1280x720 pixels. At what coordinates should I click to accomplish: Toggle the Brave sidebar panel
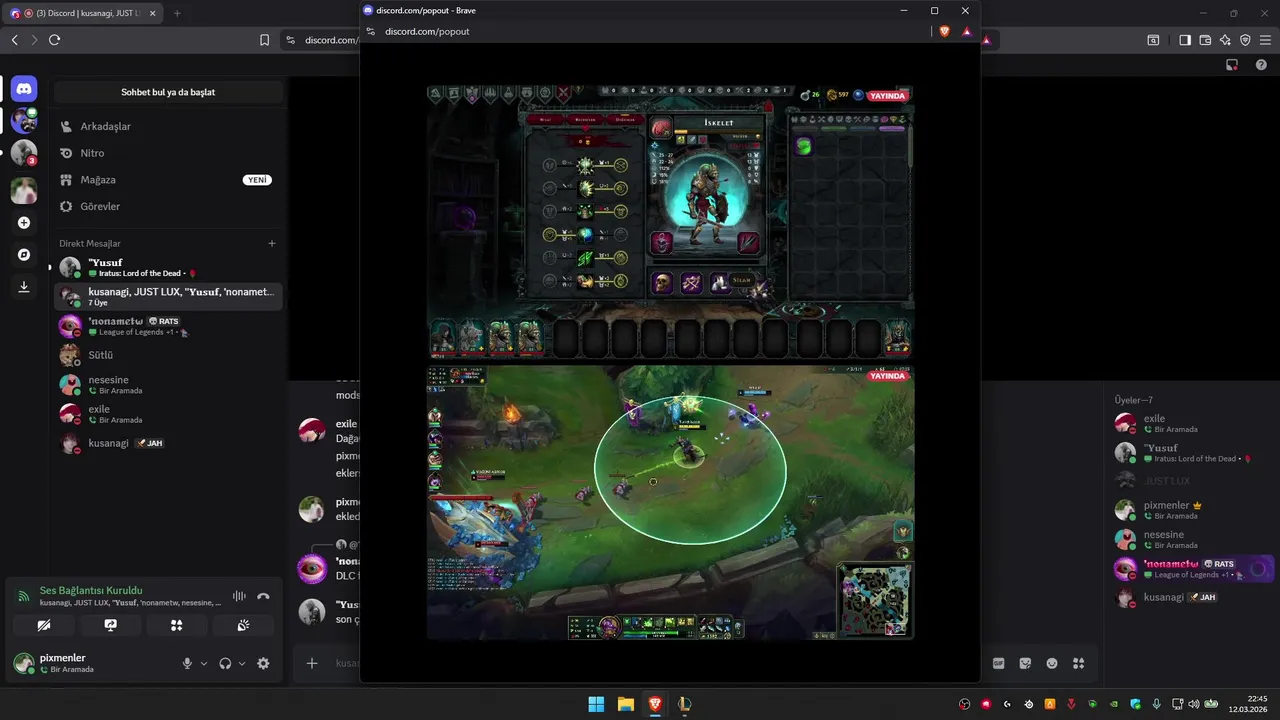(1185, 40)
